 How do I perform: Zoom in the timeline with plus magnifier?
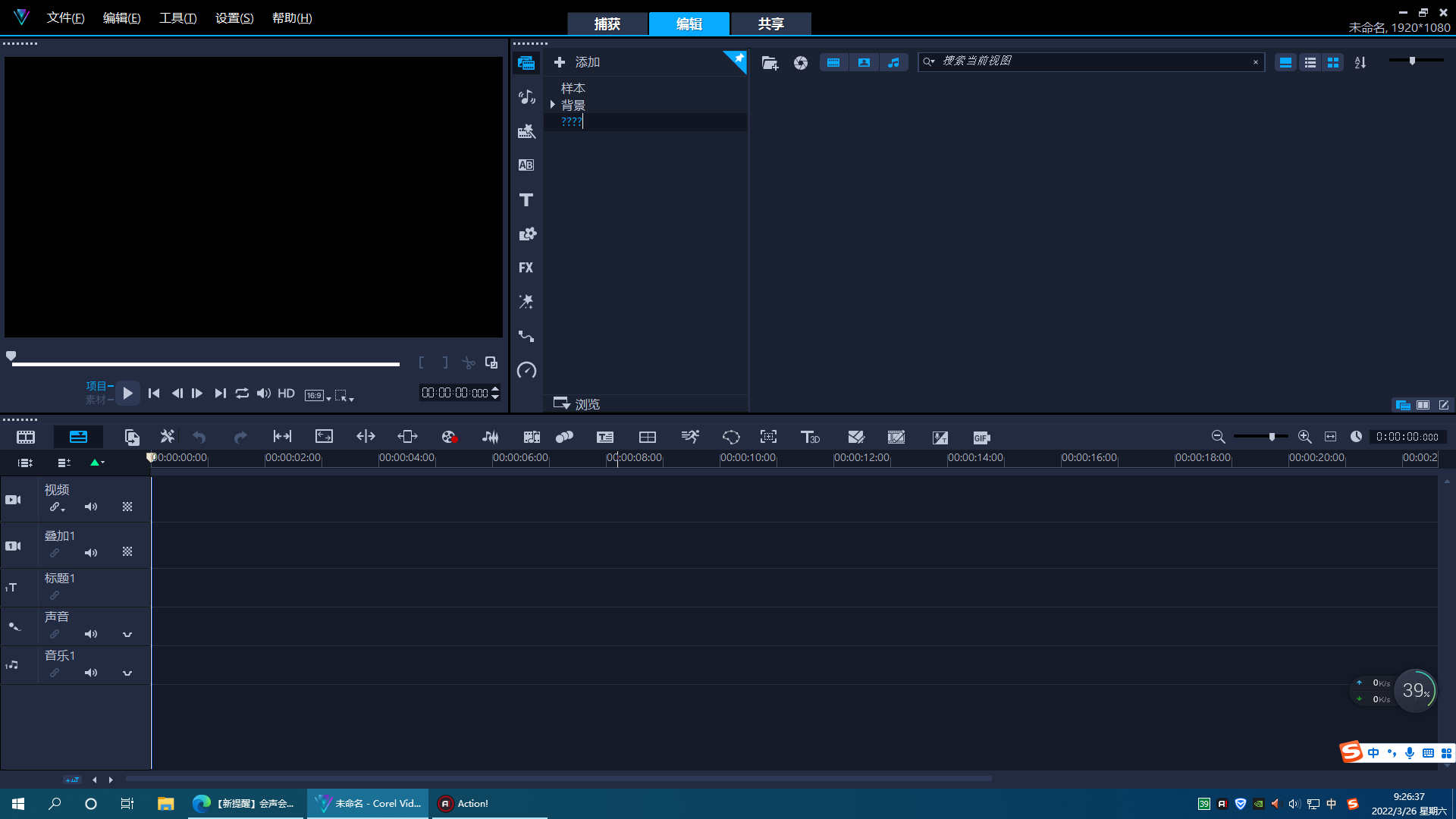[1304, 437]
